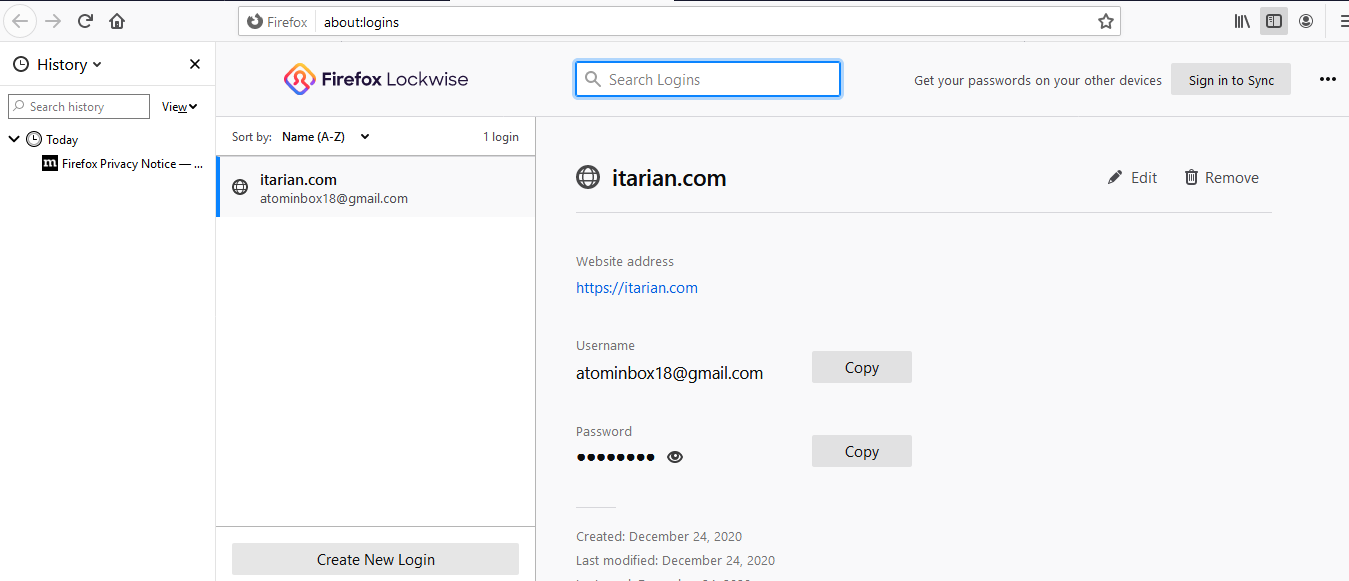This screenshot has height=581, width=1349.
Task: Click Sign in to Sync
Action: (1231, 80)
